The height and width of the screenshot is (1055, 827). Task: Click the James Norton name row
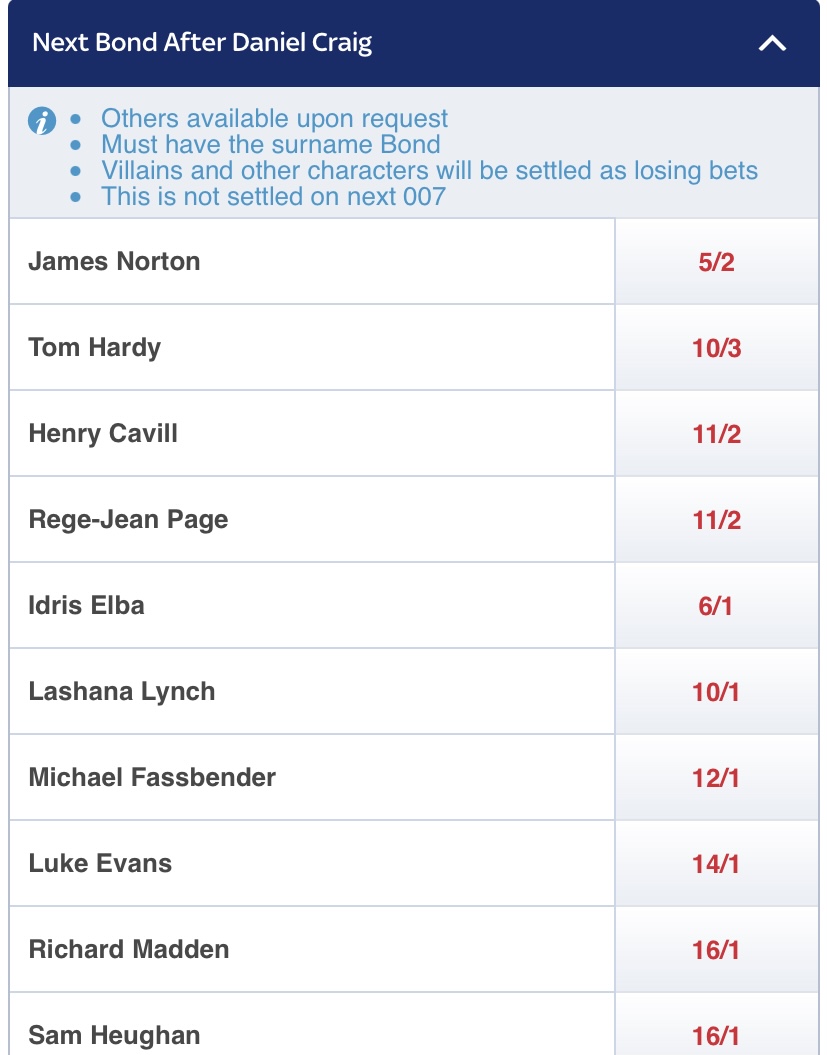pos(312,262)
